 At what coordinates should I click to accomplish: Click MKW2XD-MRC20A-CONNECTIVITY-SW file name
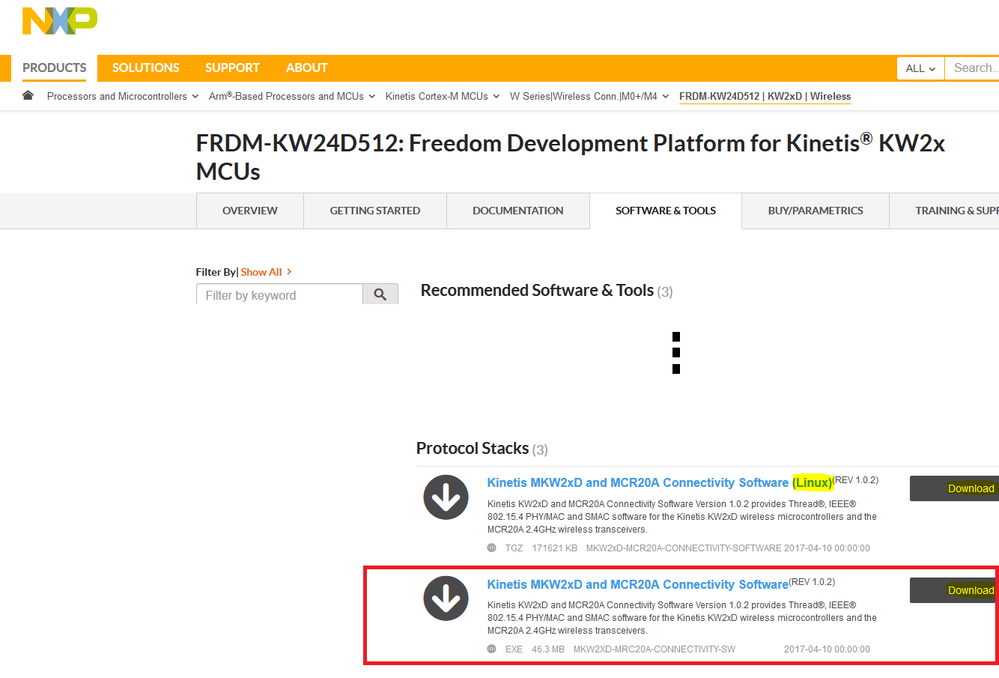point(654,649)
